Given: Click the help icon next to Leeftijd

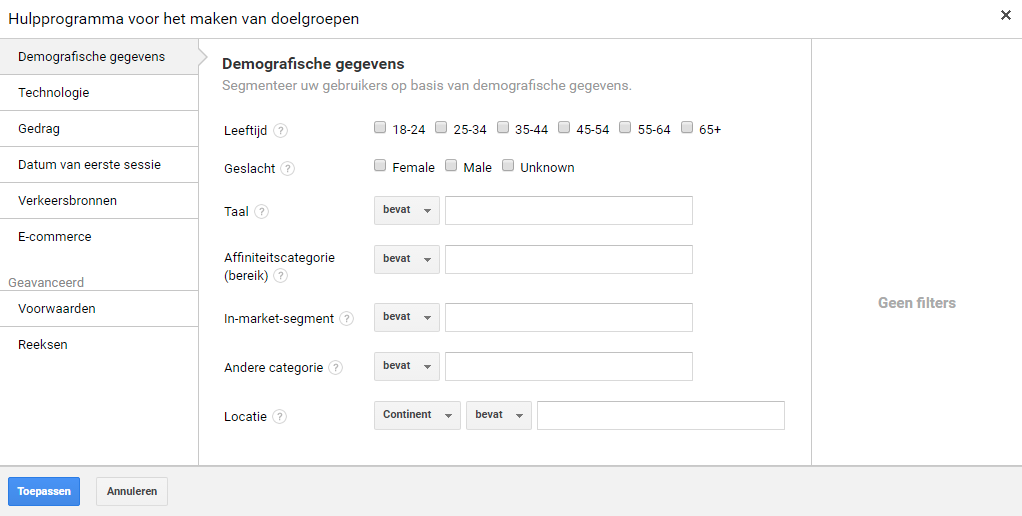Looking at the screenshot, I should click(x=280, y=130).
